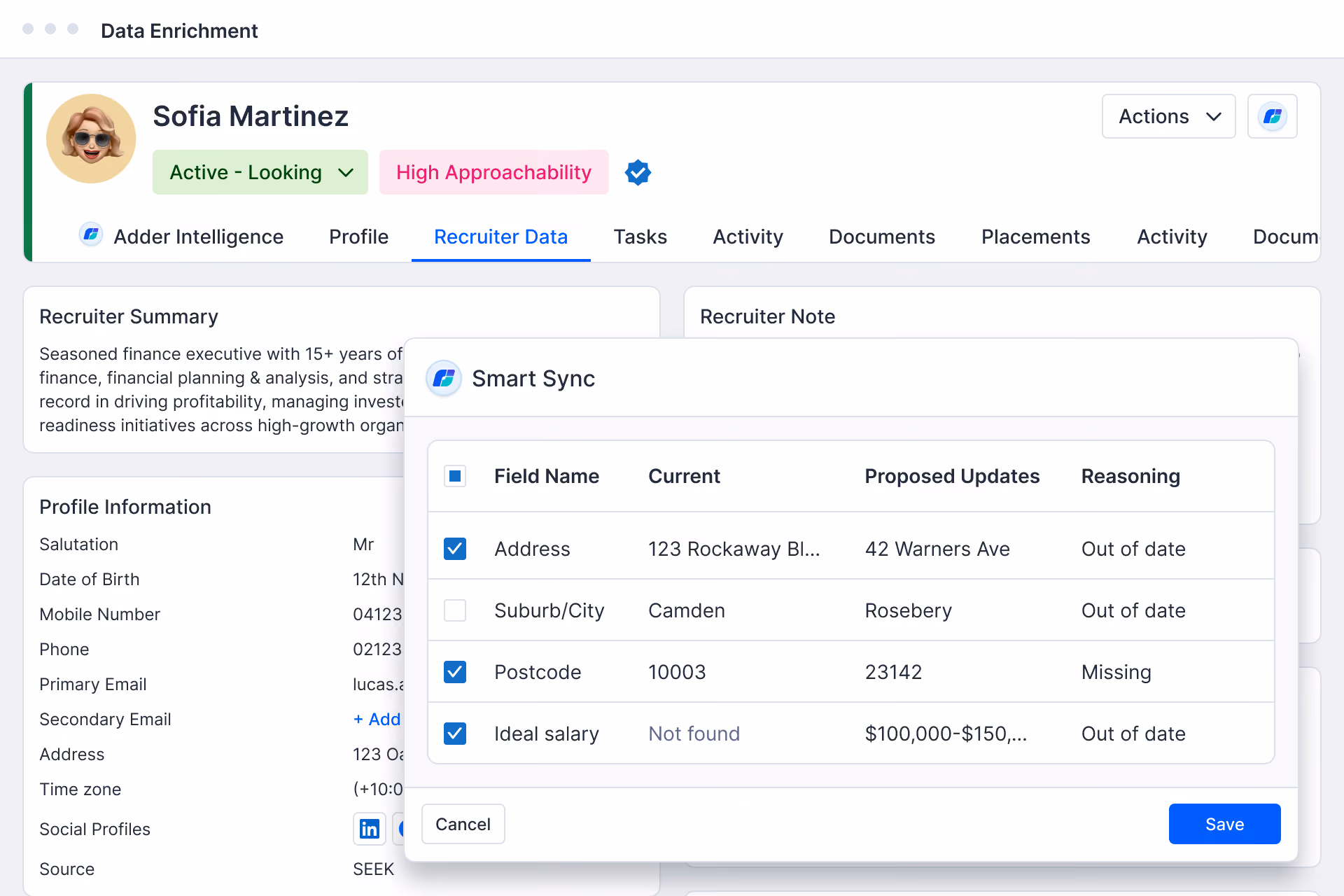The image size is (1344, 896).
Task: Click the High Approachability tag
Action: tap(493, 172)
